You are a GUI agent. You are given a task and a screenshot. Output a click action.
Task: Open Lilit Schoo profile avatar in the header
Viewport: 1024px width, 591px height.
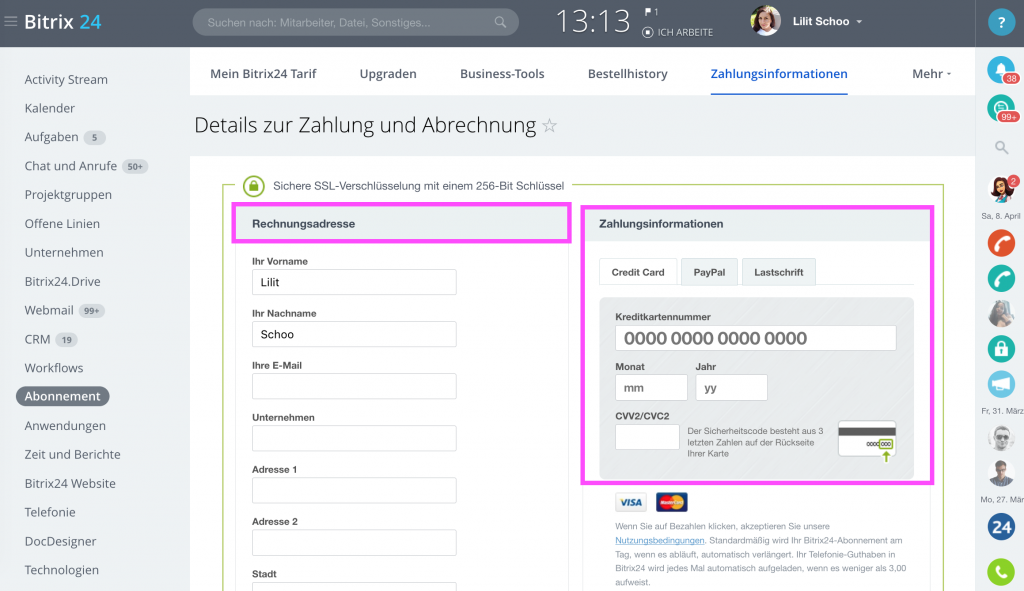pyautogui.click(x=765, y=21)
